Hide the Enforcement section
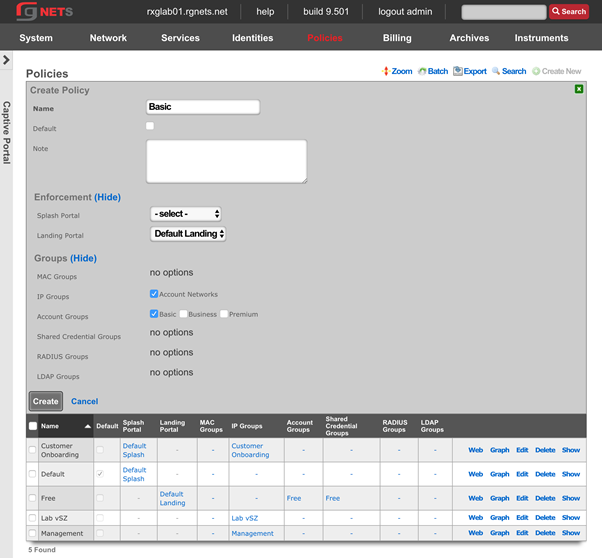 [107, 197]
